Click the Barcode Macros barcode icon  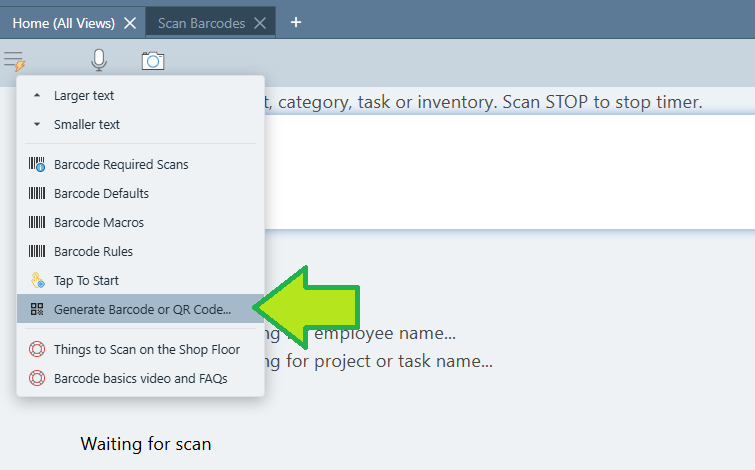coord(37,222)
